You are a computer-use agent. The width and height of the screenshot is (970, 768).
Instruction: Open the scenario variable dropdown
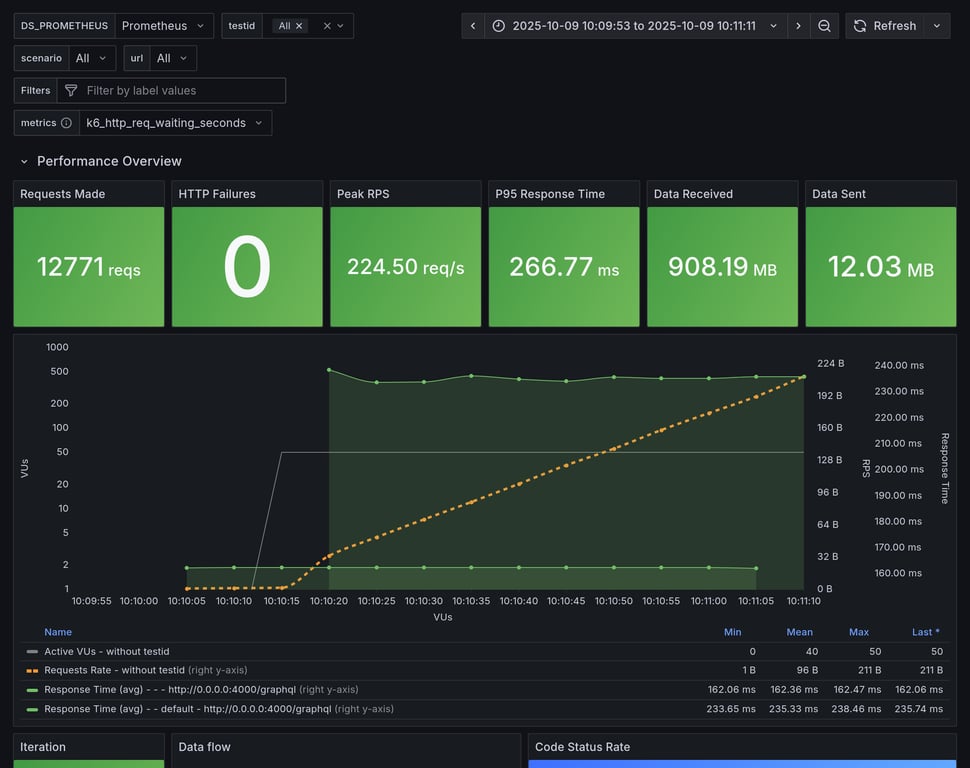(92, 58)
